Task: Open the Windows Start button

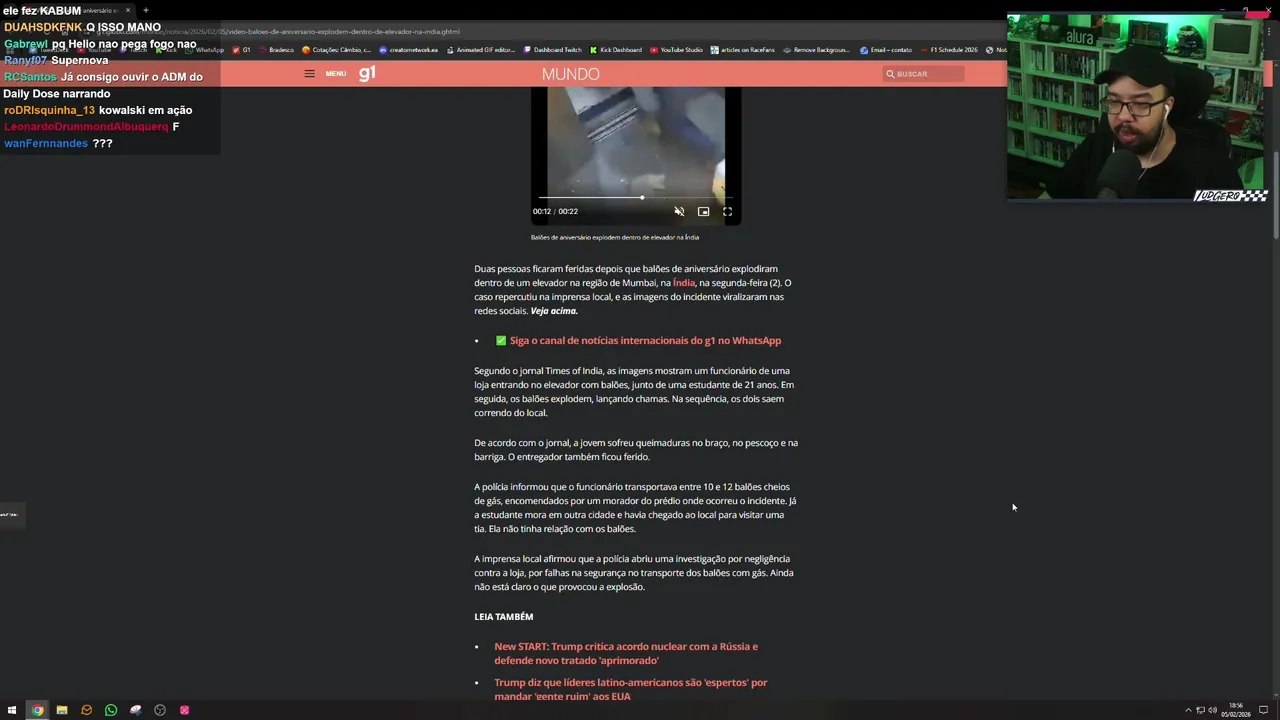Action: click(x=12, y=710)
